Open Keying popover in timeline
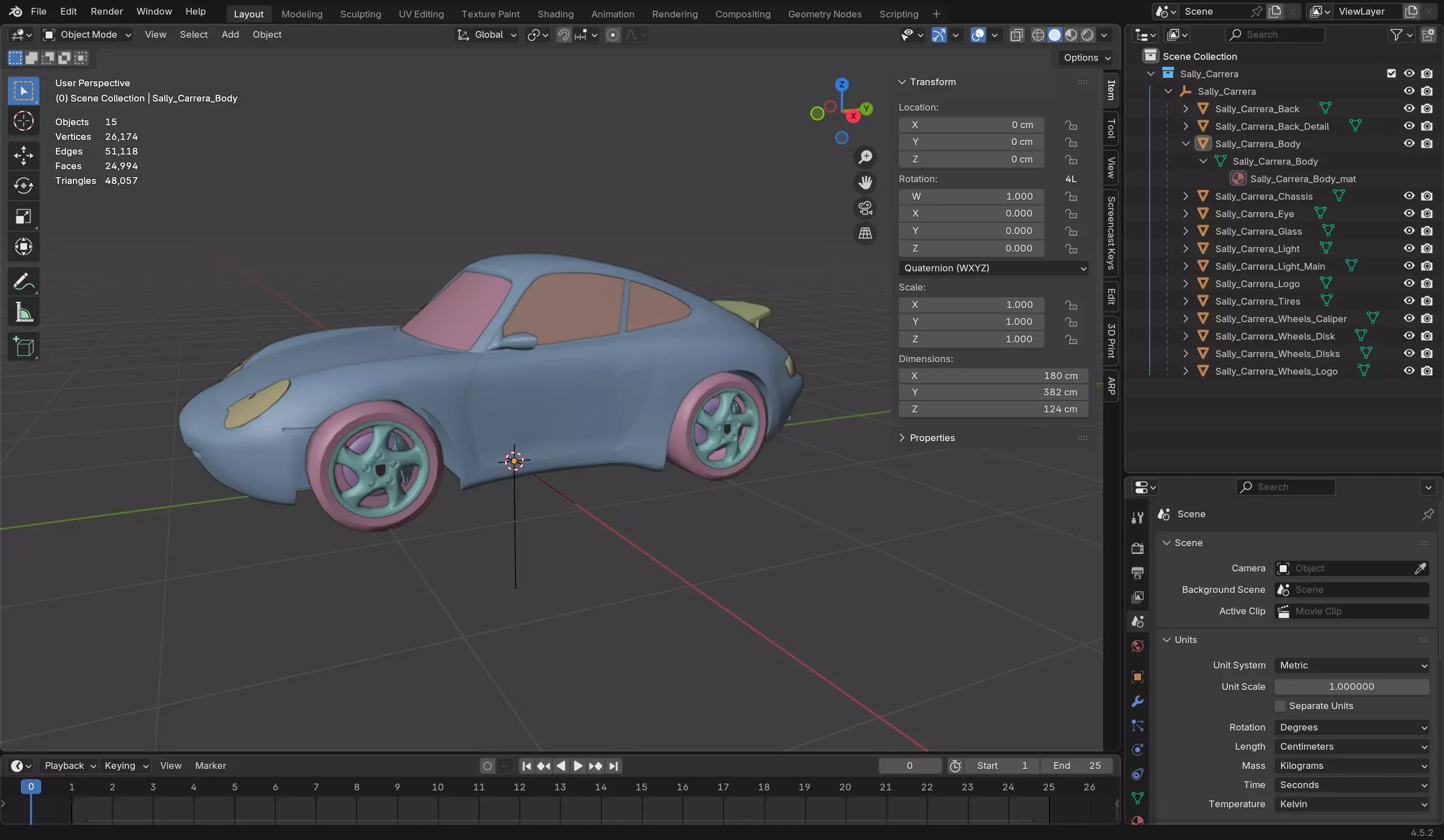This screenshot has width=1444, height=840. (x=126, y=766)
